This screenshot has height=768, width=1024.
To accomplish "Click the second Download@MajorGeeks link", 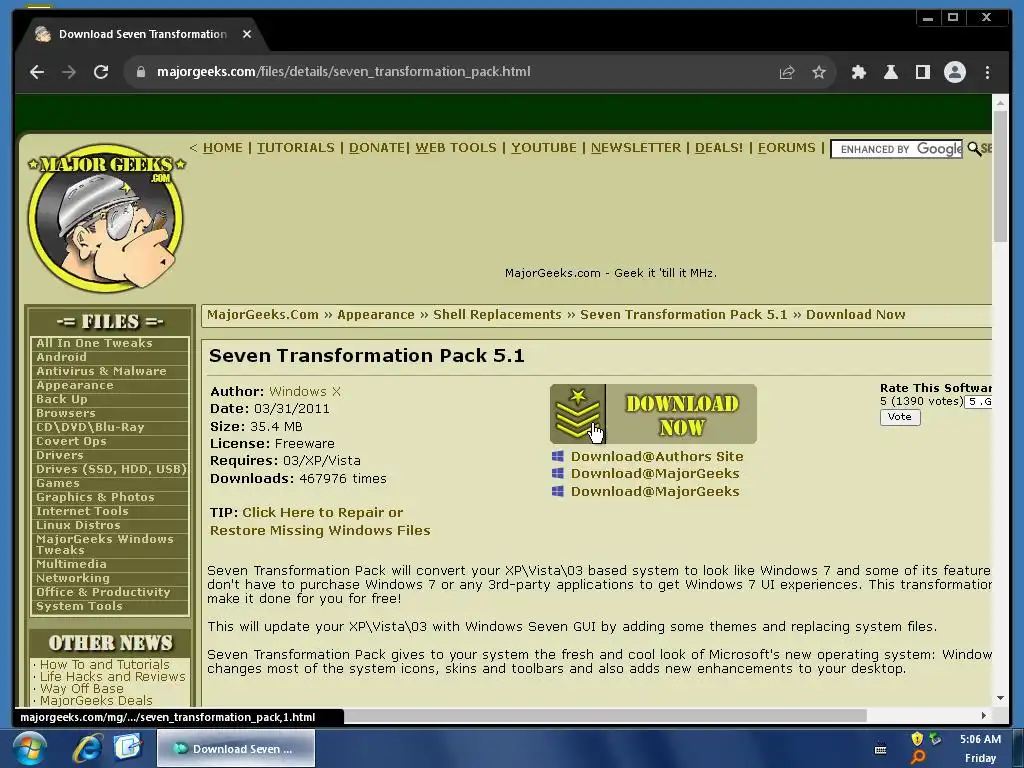I will (655, 491).
